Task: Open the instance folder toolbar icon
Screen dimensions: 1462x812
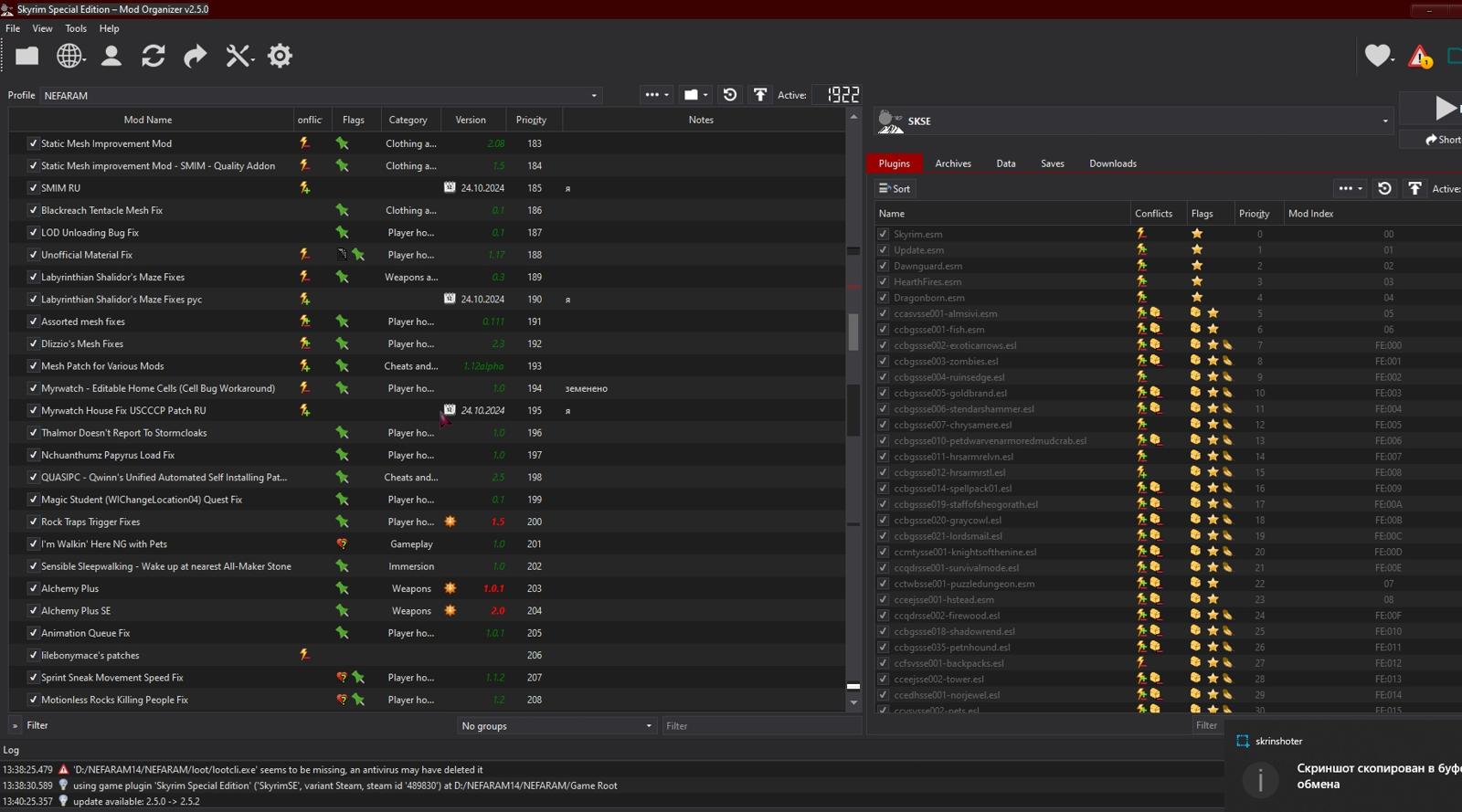Action: click(x=26, y=56)
